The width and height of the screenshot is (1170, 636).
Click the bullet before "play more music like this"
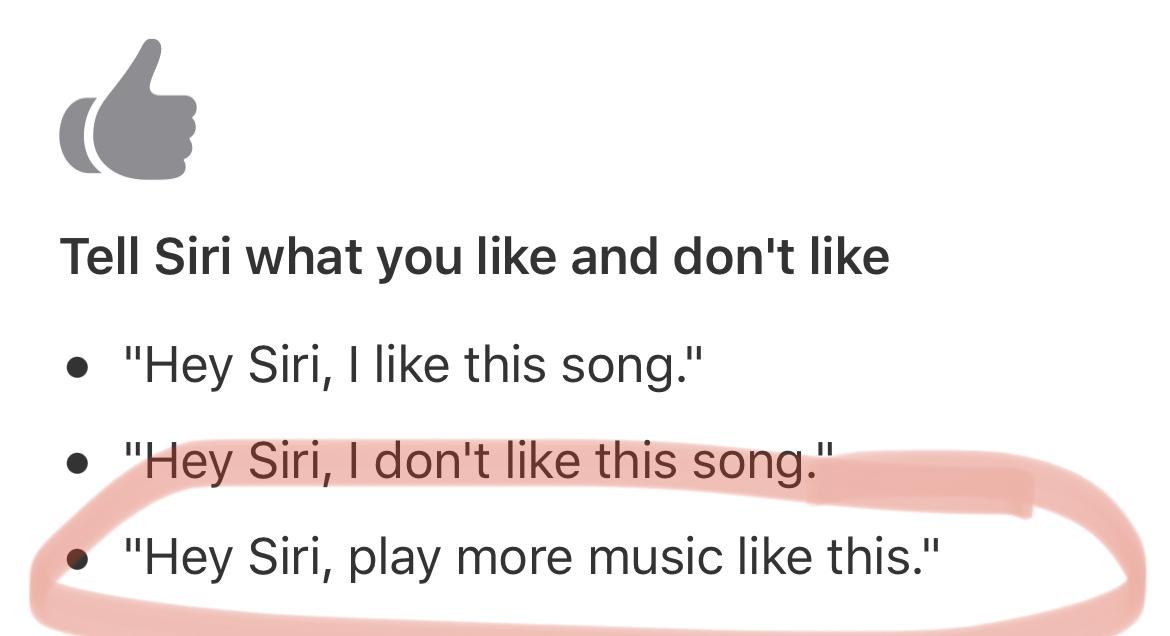pos(77,559)
